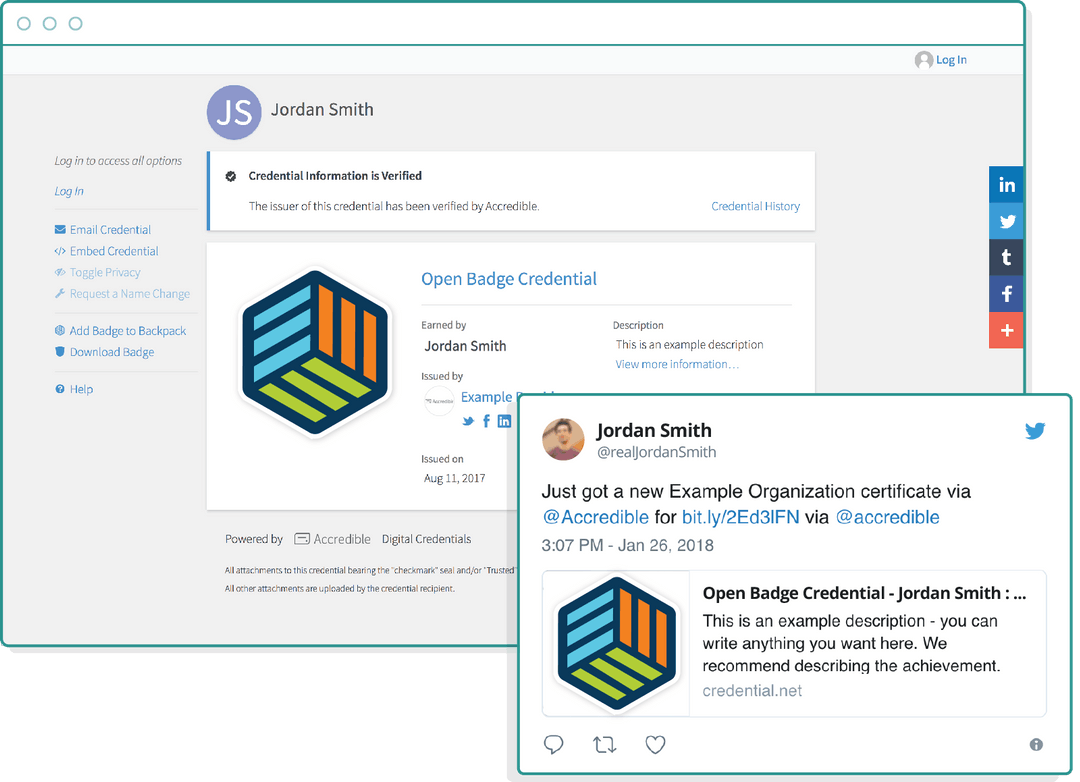
Task: Click the verified checkmark seal icon
Action: tap(231, 176)
